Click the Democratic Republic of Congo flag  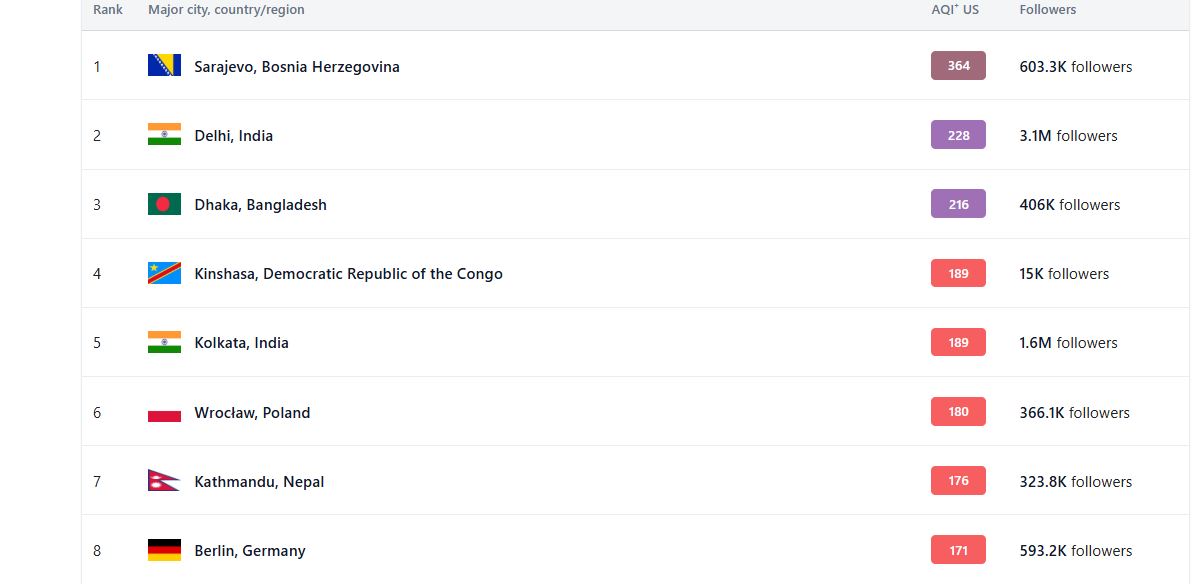[x=164, y=273]
